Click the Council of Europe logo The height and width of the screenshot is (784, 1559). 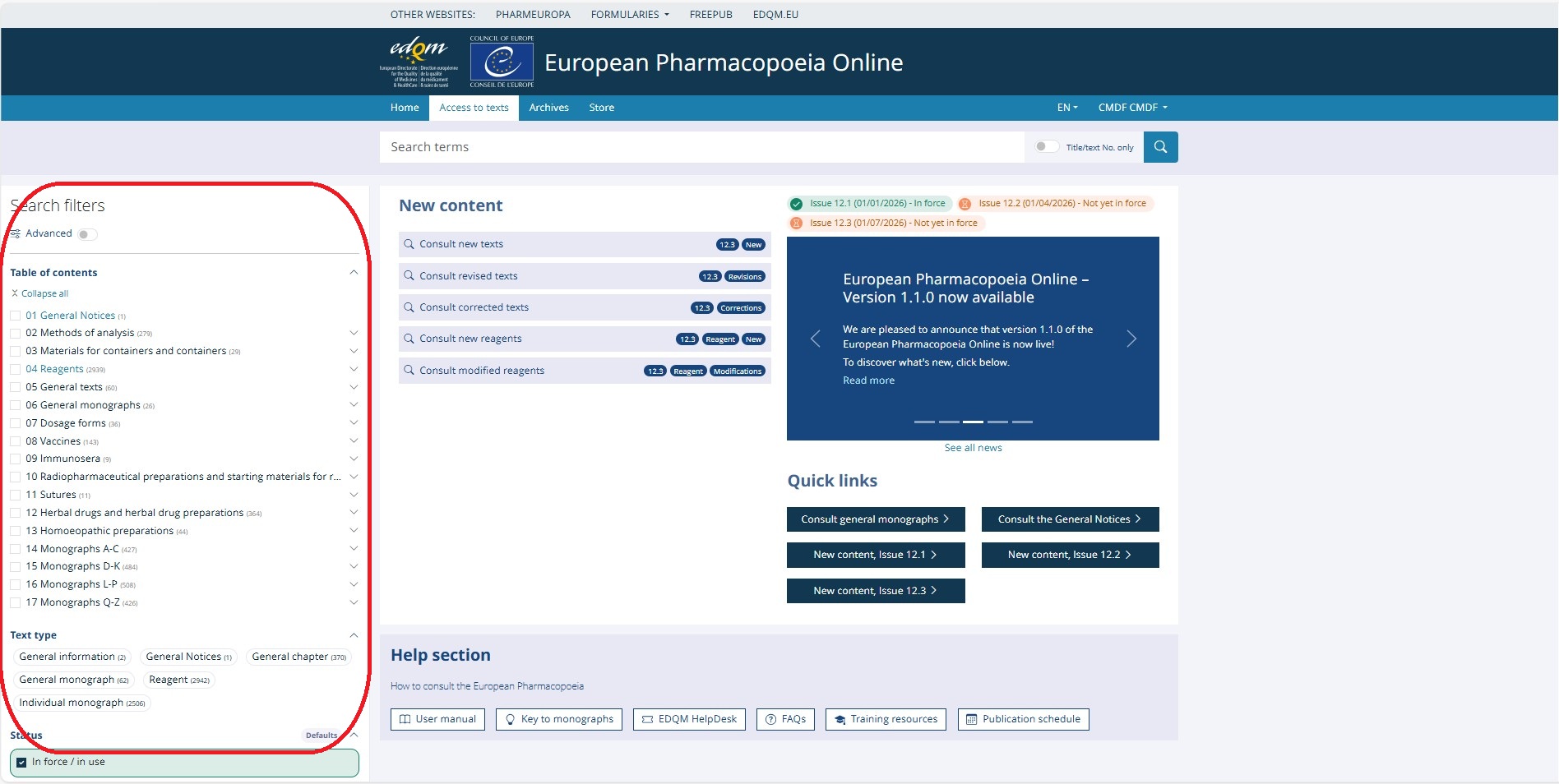pos(502,62)
